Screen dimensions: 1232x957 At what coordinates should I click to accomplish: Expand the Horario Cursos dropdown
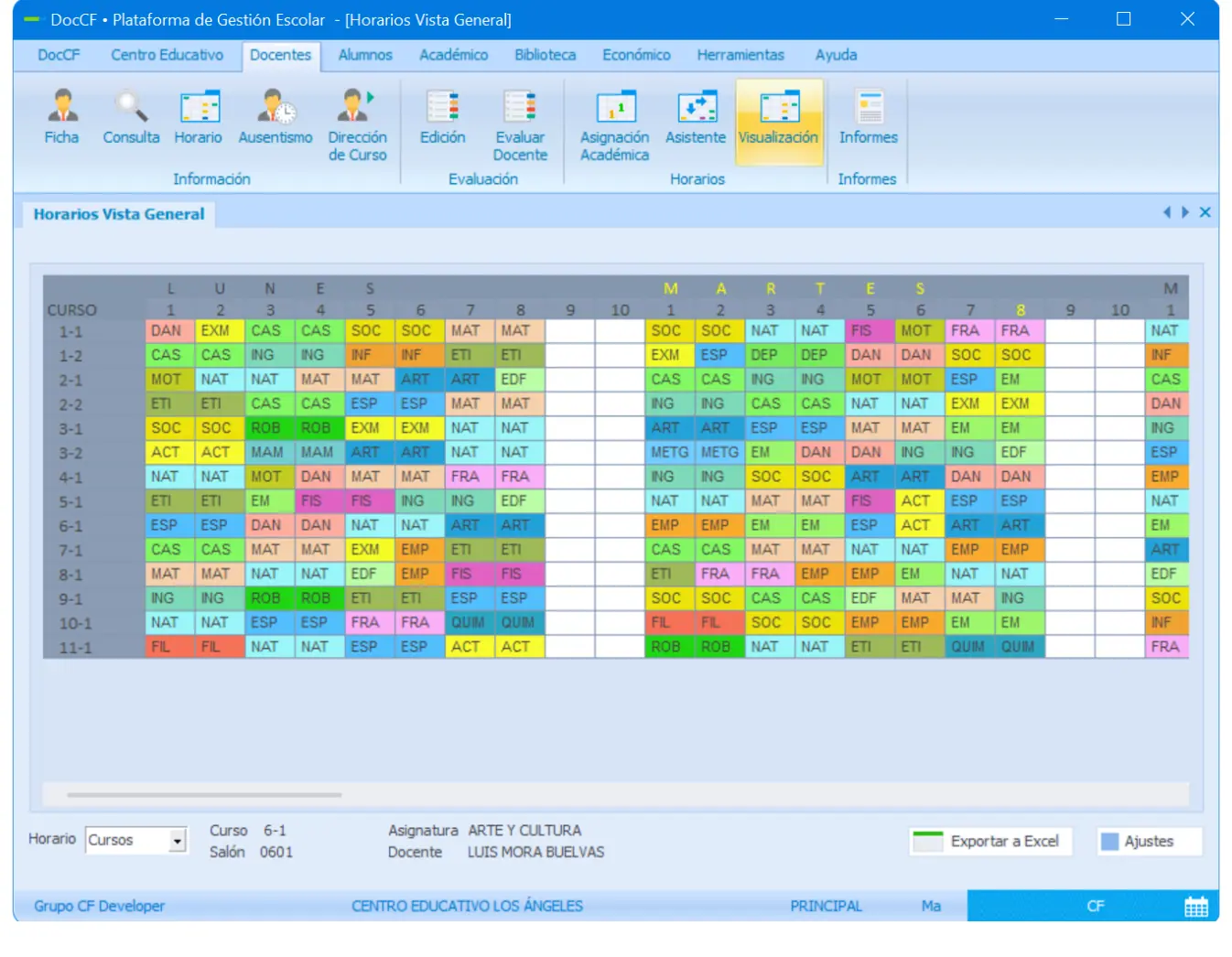click(x=178, y=840)
